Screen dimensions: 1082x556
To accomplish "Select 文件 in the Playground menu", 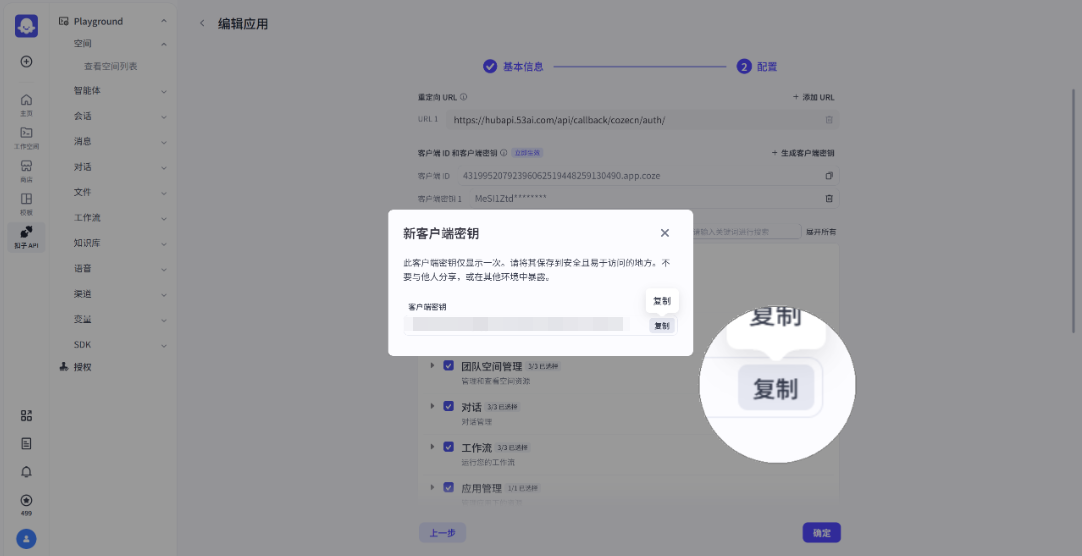I will coord(82,192).
